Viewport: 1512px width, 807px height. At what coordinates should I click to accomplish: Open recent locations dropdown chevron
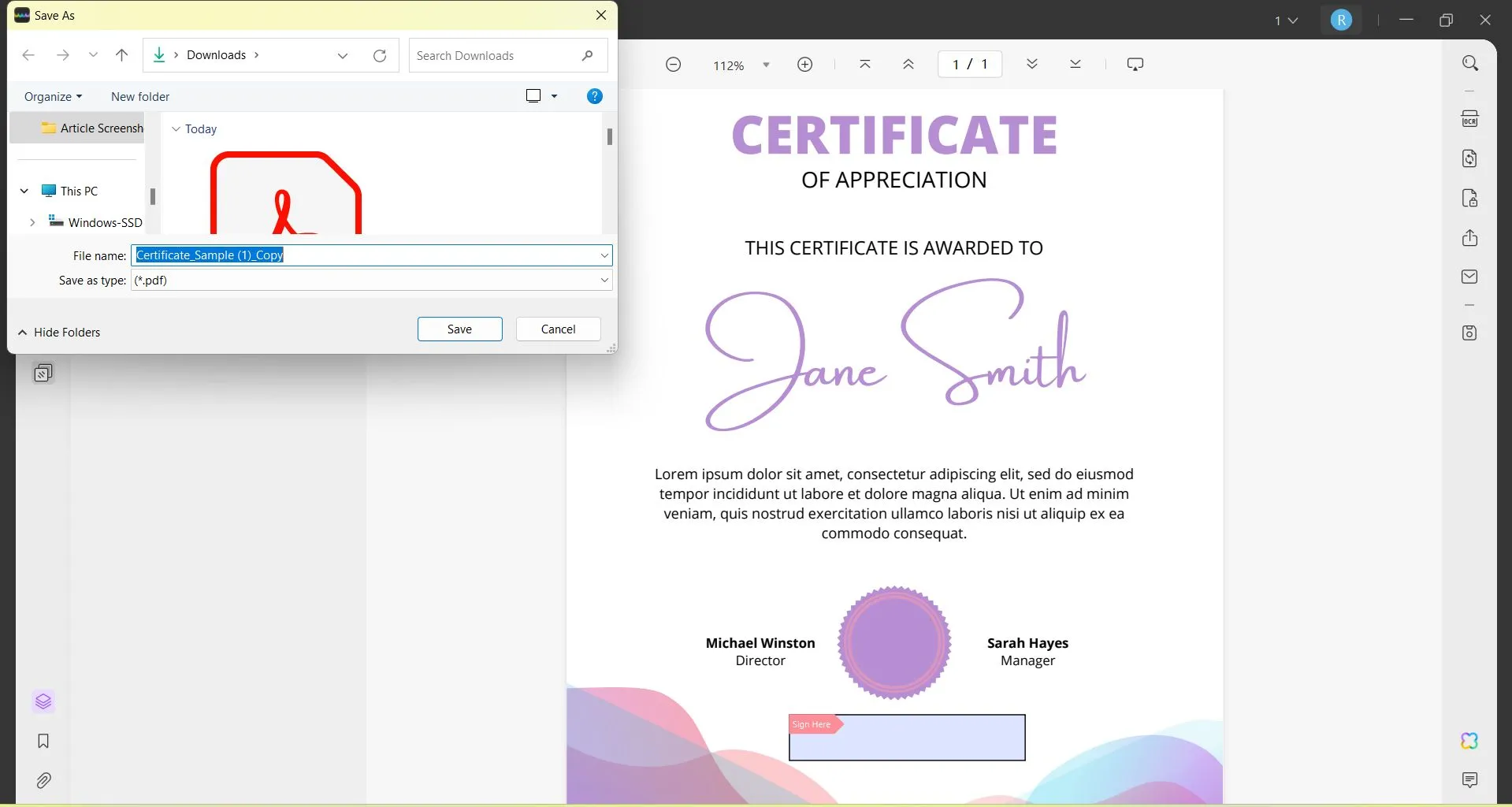tap(94, 55)
